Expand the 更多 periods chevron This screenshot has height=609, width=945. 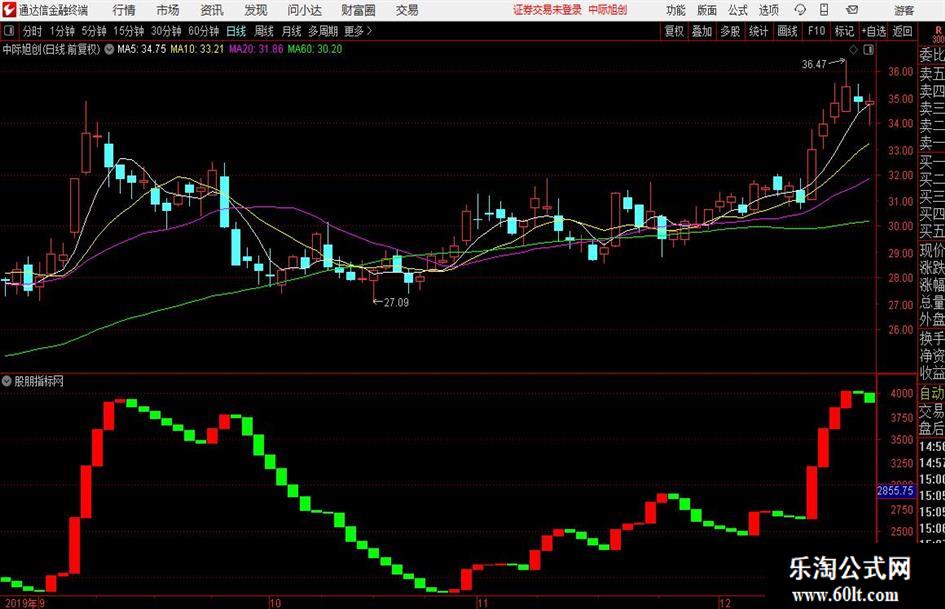(369, 31)
